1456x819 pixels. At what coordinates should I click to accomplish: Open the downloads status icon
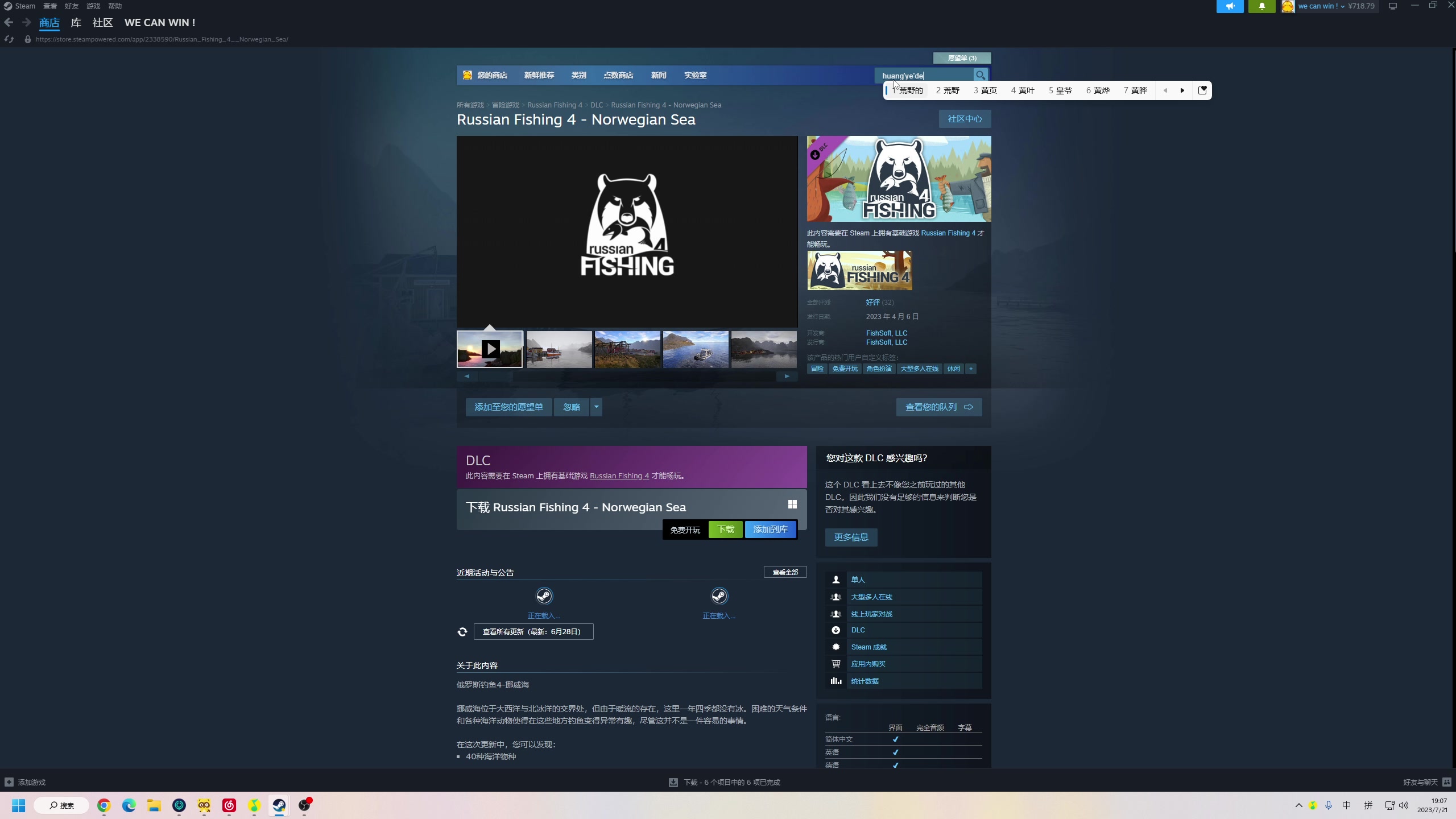tap(673, 783)
